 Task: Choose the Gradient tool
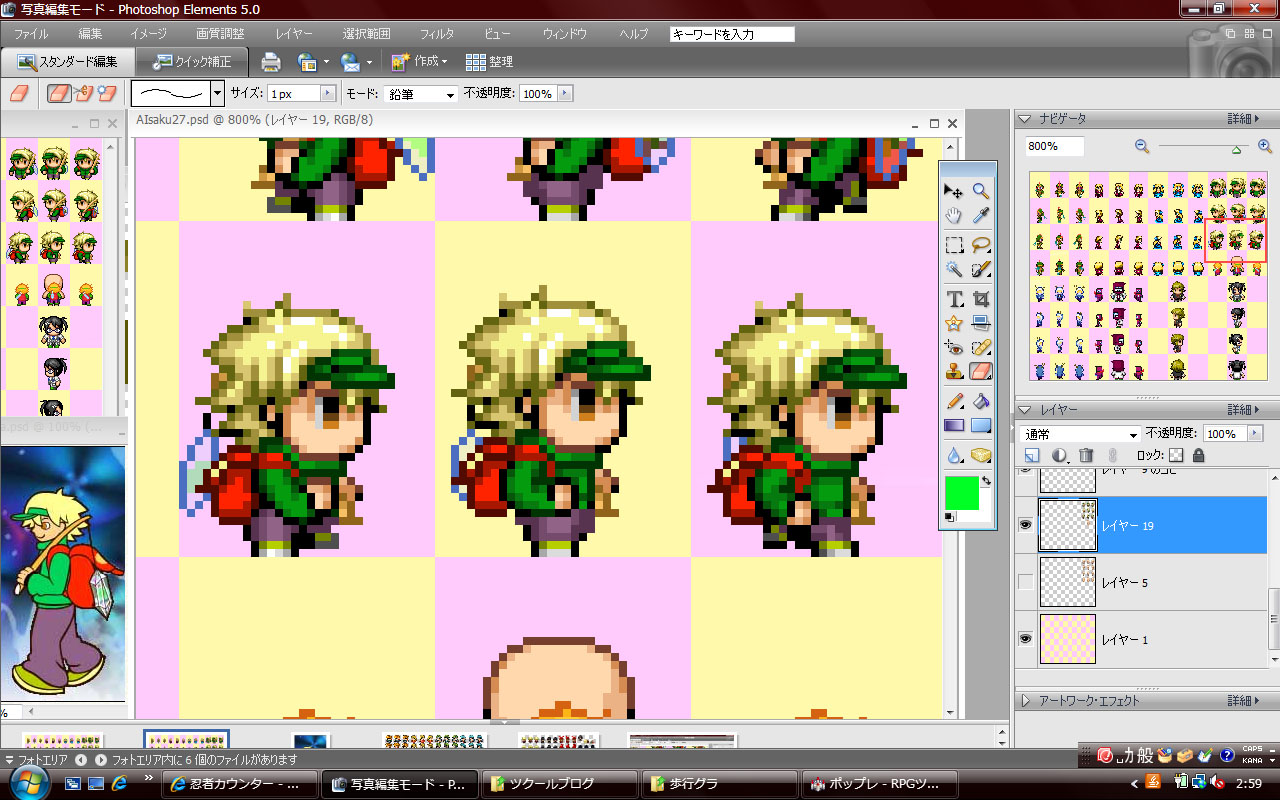tap(954, 426)
